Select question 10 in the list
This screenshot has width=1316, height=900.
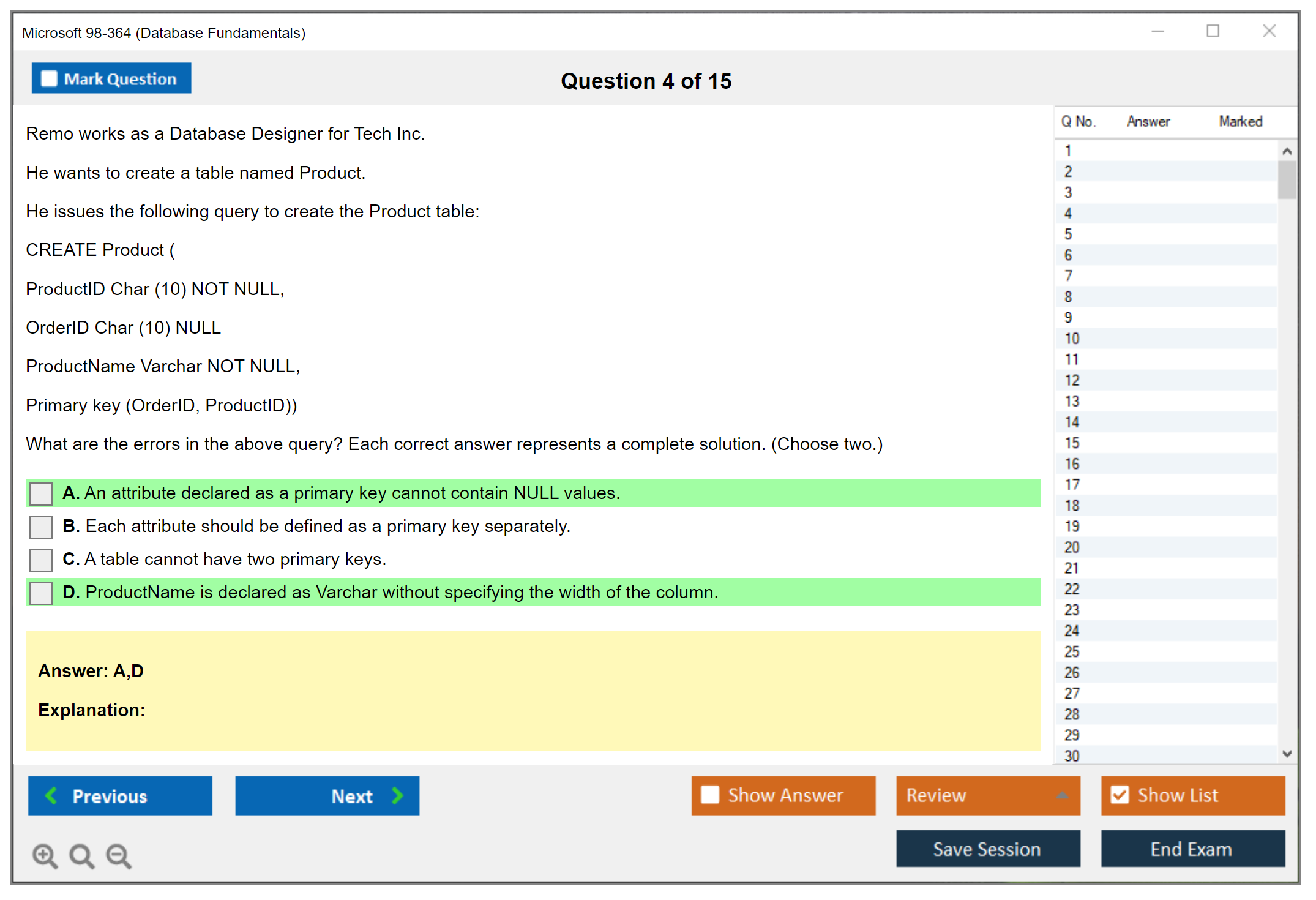coord(1072,339)
